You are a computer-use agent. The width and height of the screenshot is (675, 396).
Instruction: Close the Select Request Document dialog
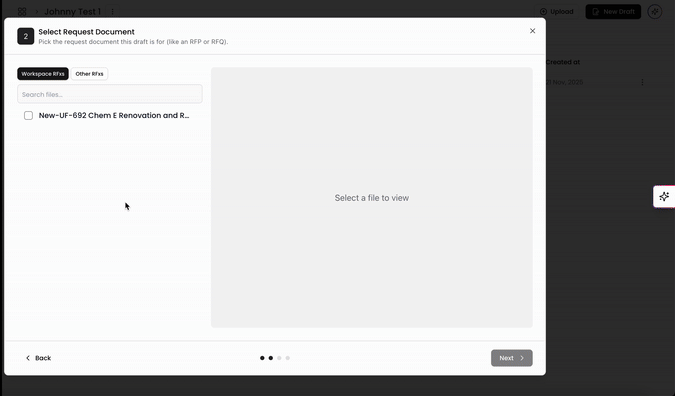pyautogui.click(x=533, y=31)
